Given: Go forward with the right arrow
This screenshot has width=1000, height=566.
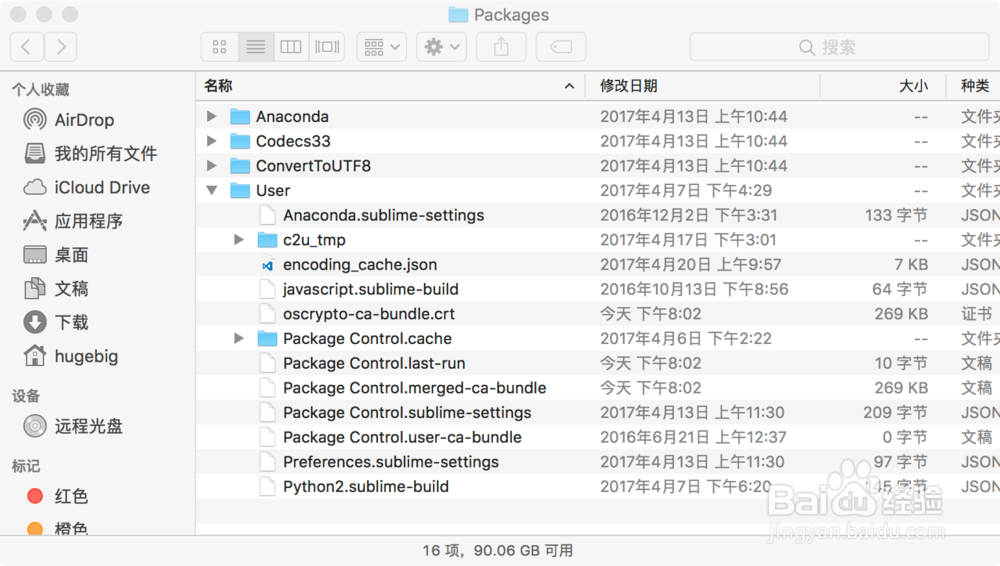Looking at the screenshot, I should 61,46.
